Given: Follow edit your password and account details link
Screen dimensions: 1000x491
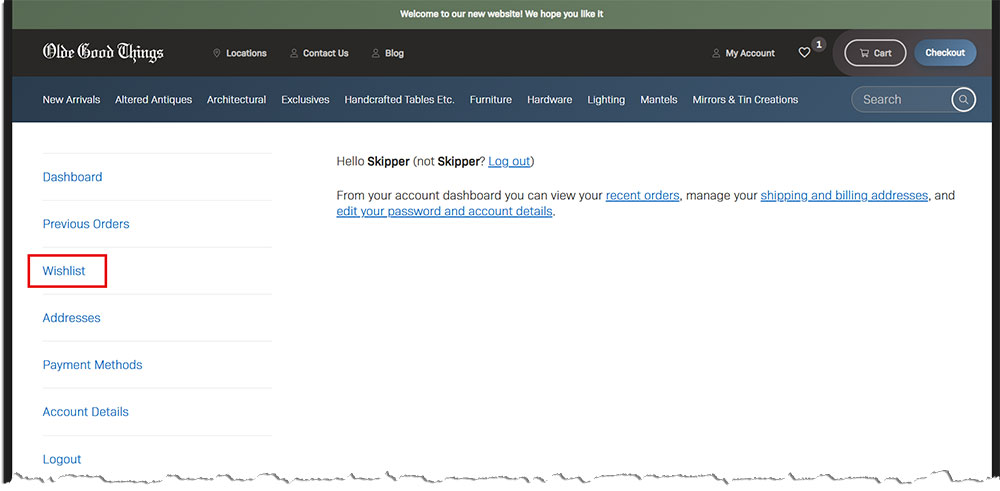Looking at the screenshot, I should (x=444, y=211).
